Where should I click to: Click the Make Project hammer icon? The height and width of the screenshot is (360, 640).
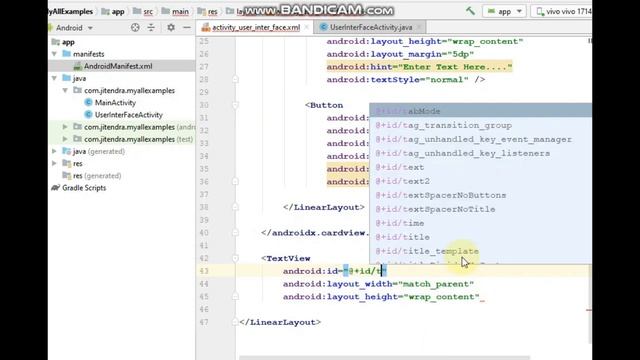(x=470, y=11)
